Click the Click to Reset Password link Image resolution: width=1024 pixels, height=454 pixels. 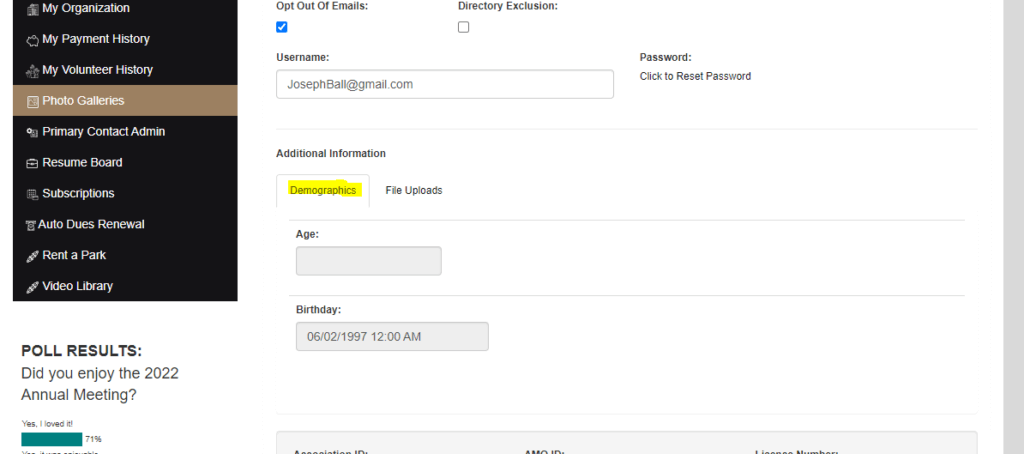pyautogui.click(x=695, y=76)
